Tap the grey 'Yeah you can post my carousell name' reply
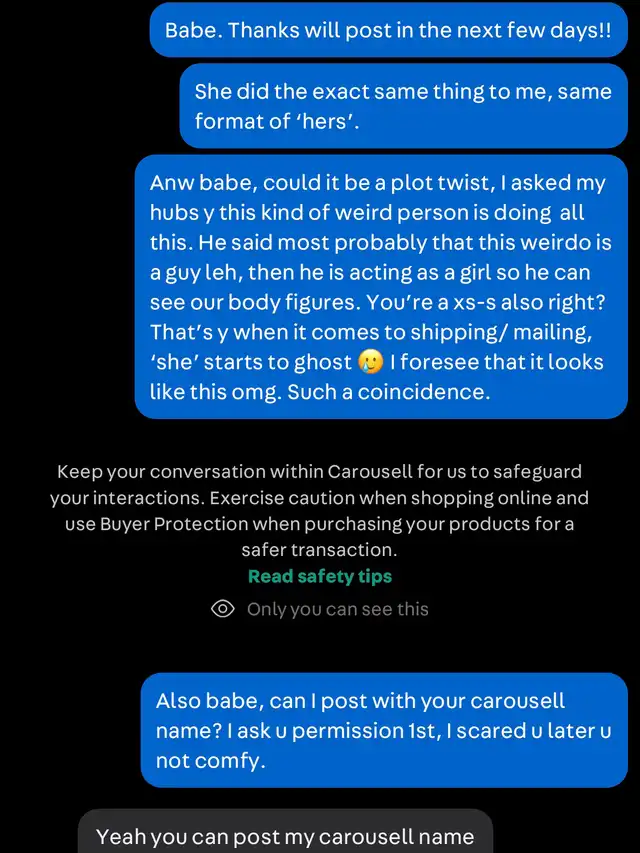Viewport: 640px width, 853px height. (x=285, y=832)
